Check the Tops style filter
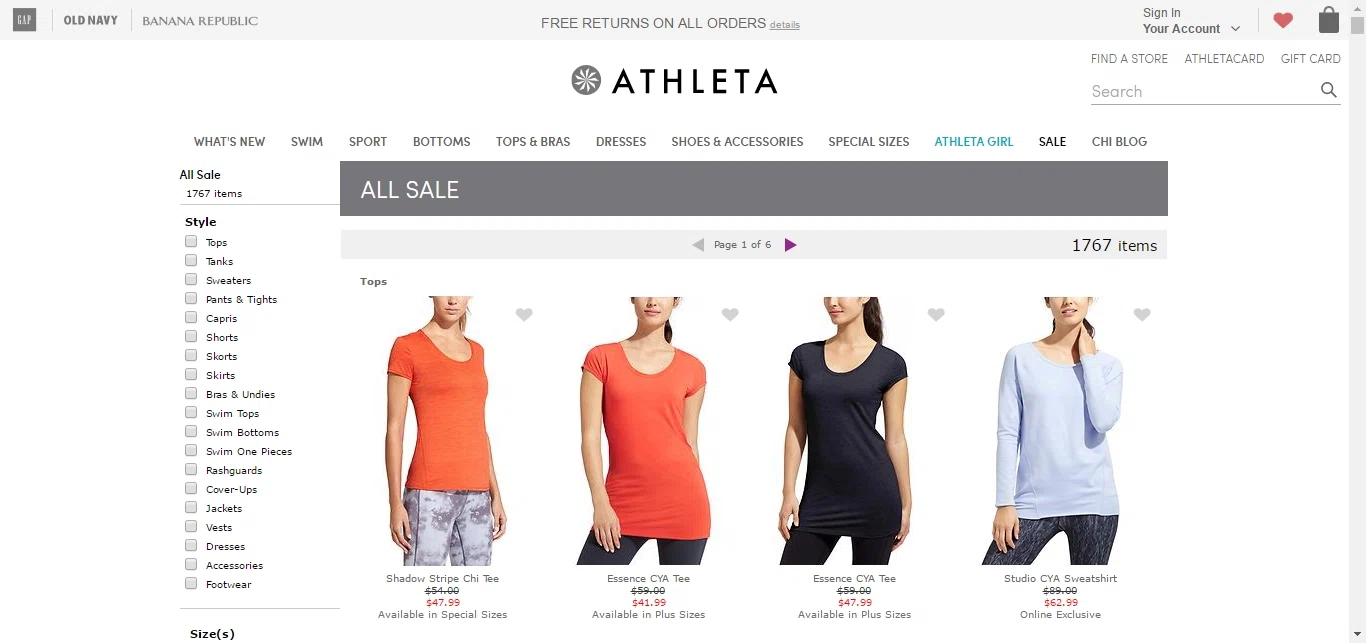Screen dimensions: 1366x643 click(x=191, y=242)
